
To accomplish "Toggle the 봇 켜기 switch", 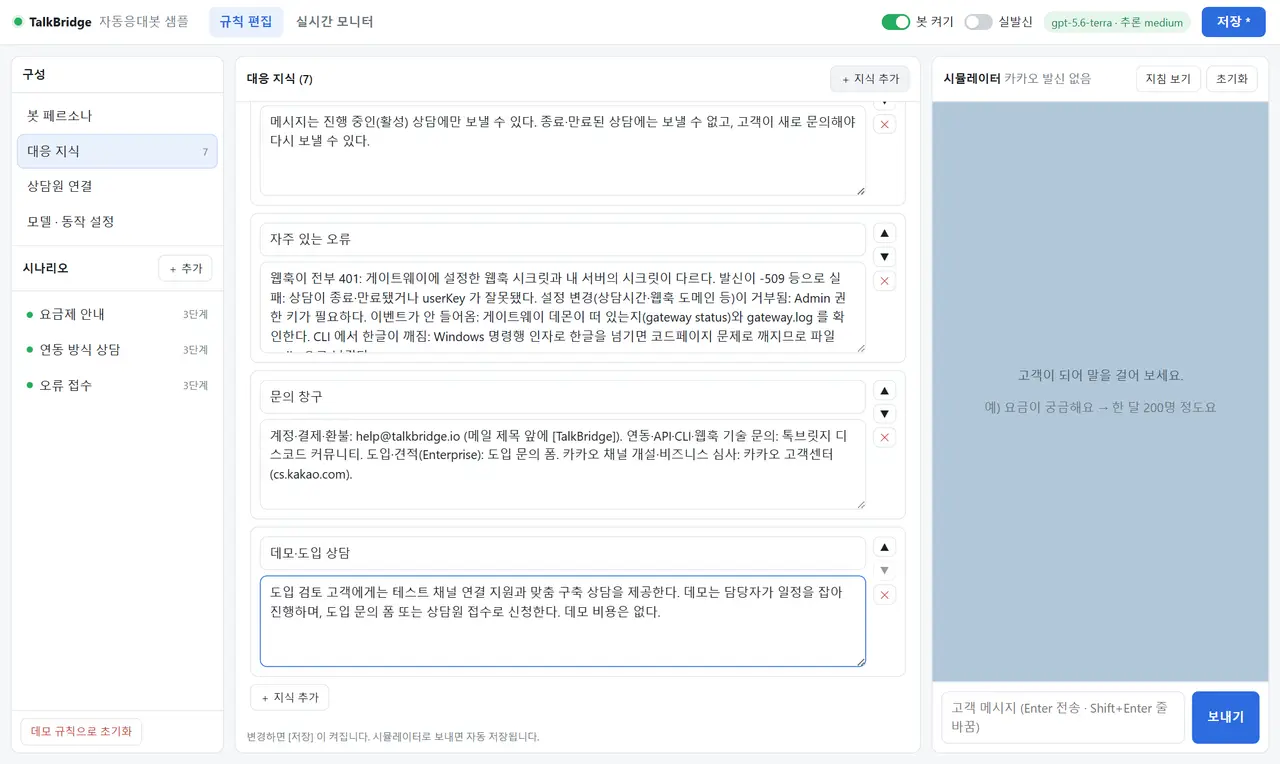I will point(895,22).
